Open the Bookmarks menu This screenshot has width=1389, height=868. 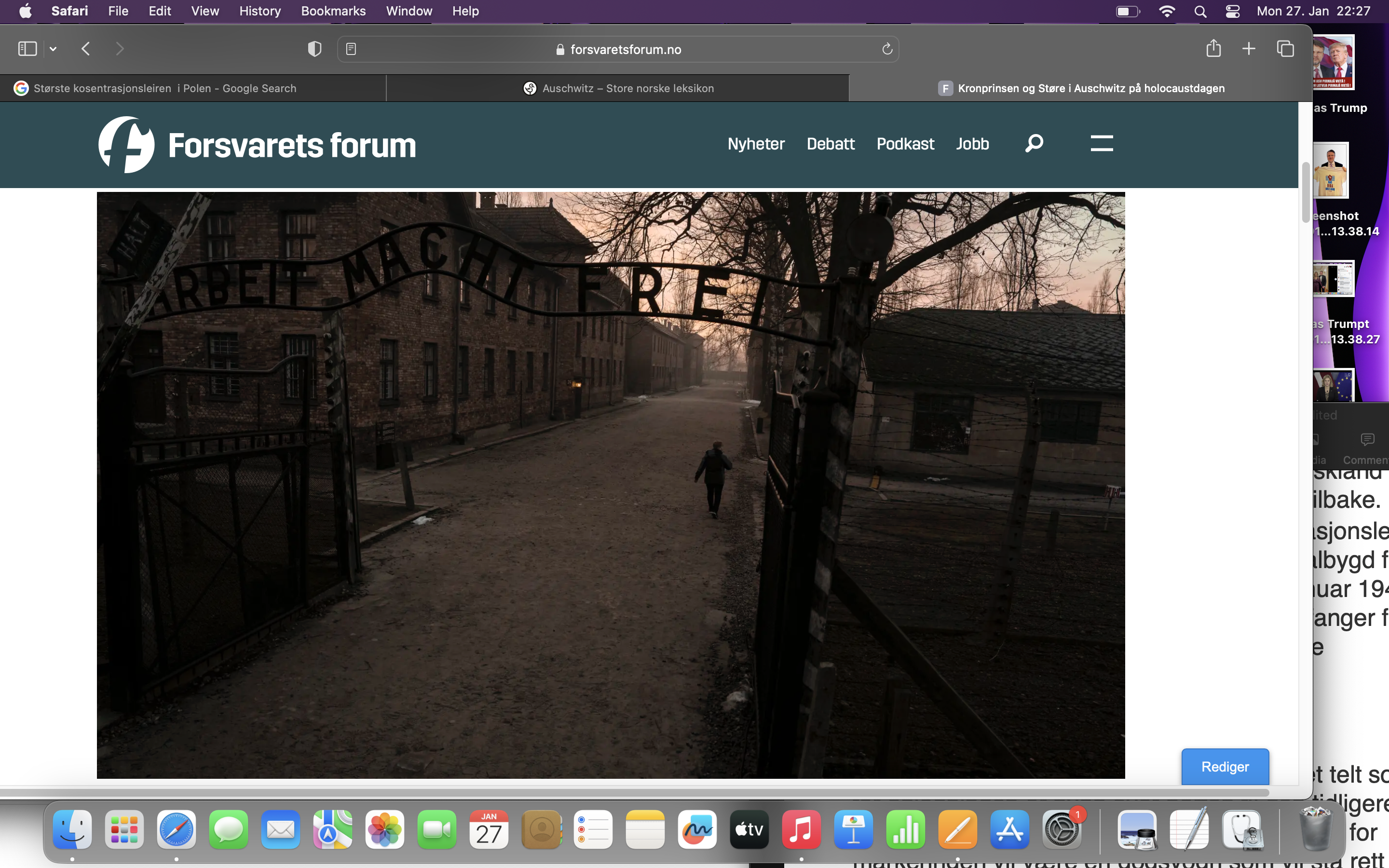[x=333, y=11]
